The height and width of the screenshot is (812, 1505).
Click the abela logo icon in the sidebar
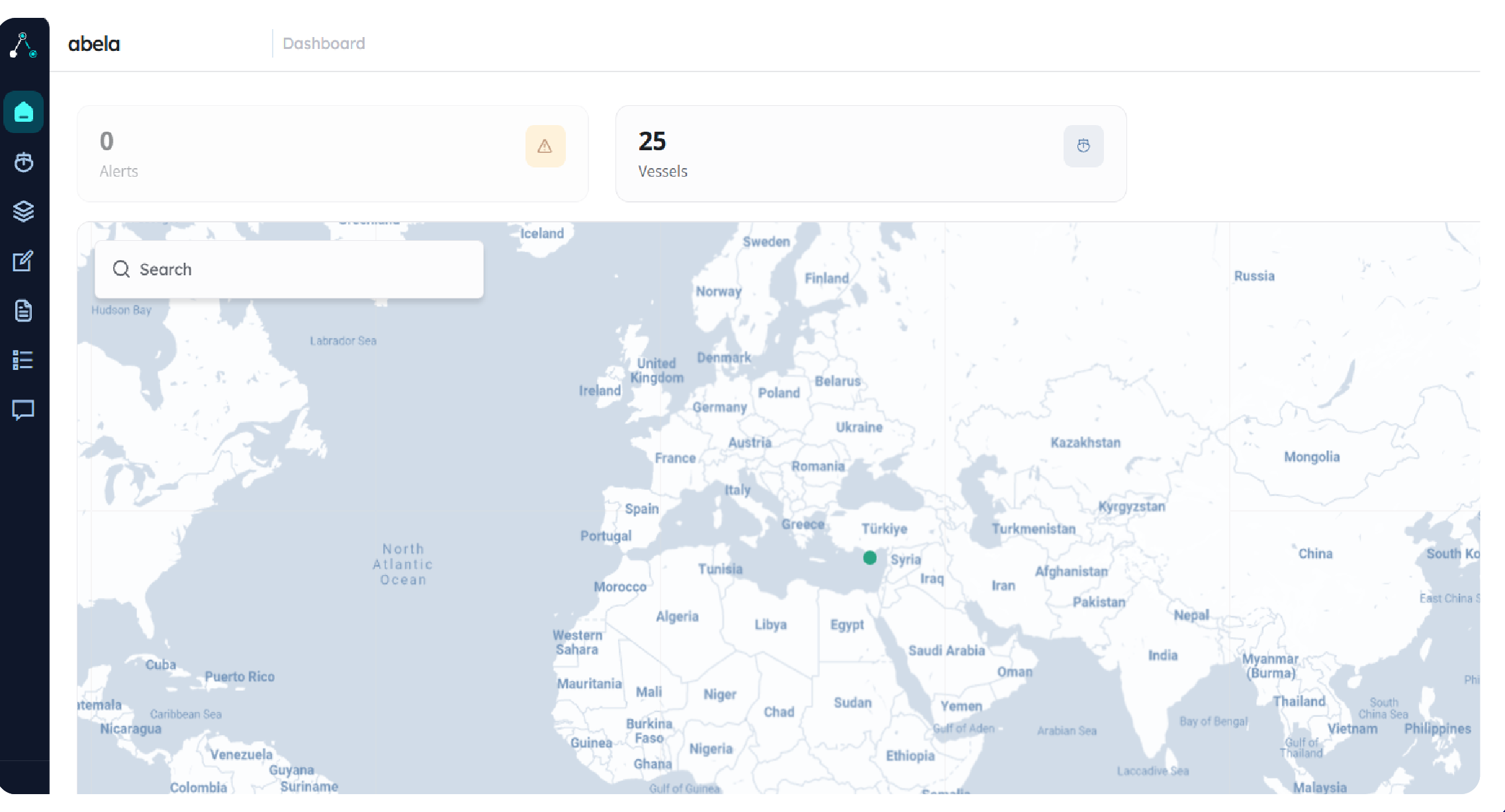23,45
